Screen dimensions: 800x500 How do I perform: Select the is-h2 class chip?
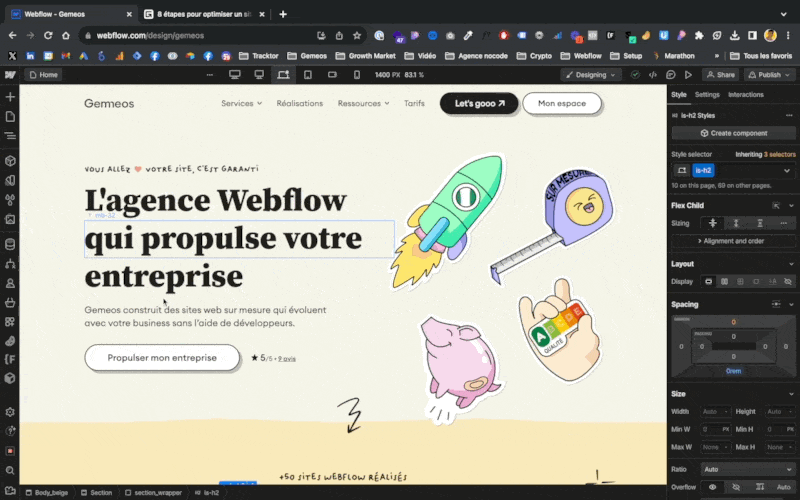click(703, 170)
